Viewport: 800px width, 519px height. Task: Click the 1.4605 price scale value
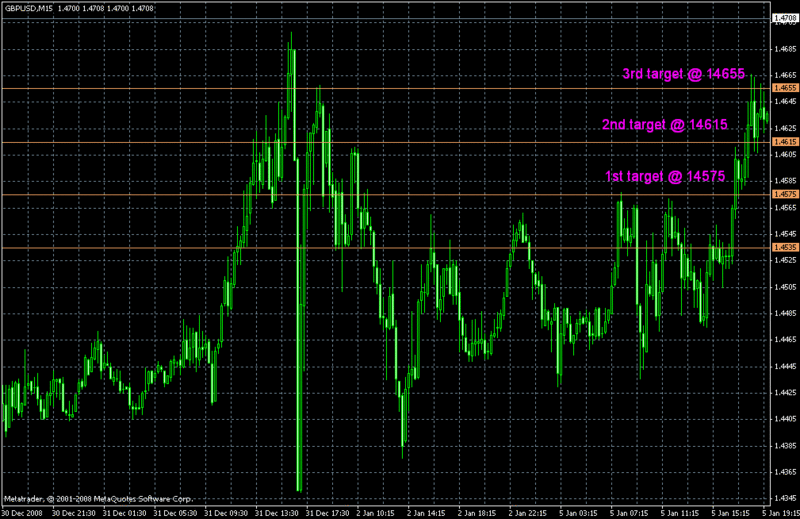click(786, 154)
